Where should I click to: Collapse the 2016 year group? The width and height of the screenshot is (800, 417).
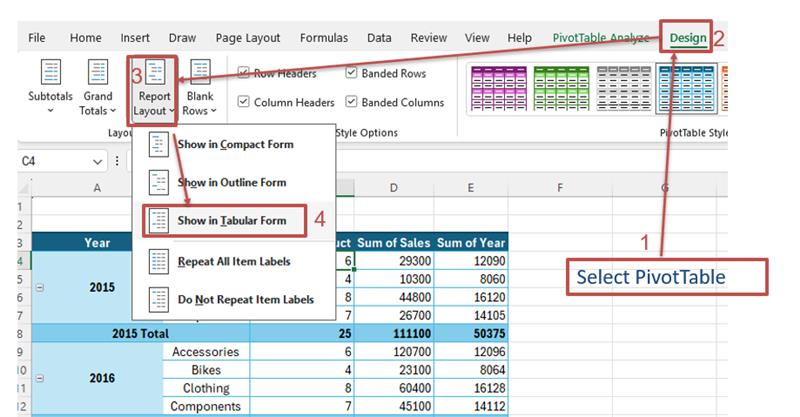point(40,378)
